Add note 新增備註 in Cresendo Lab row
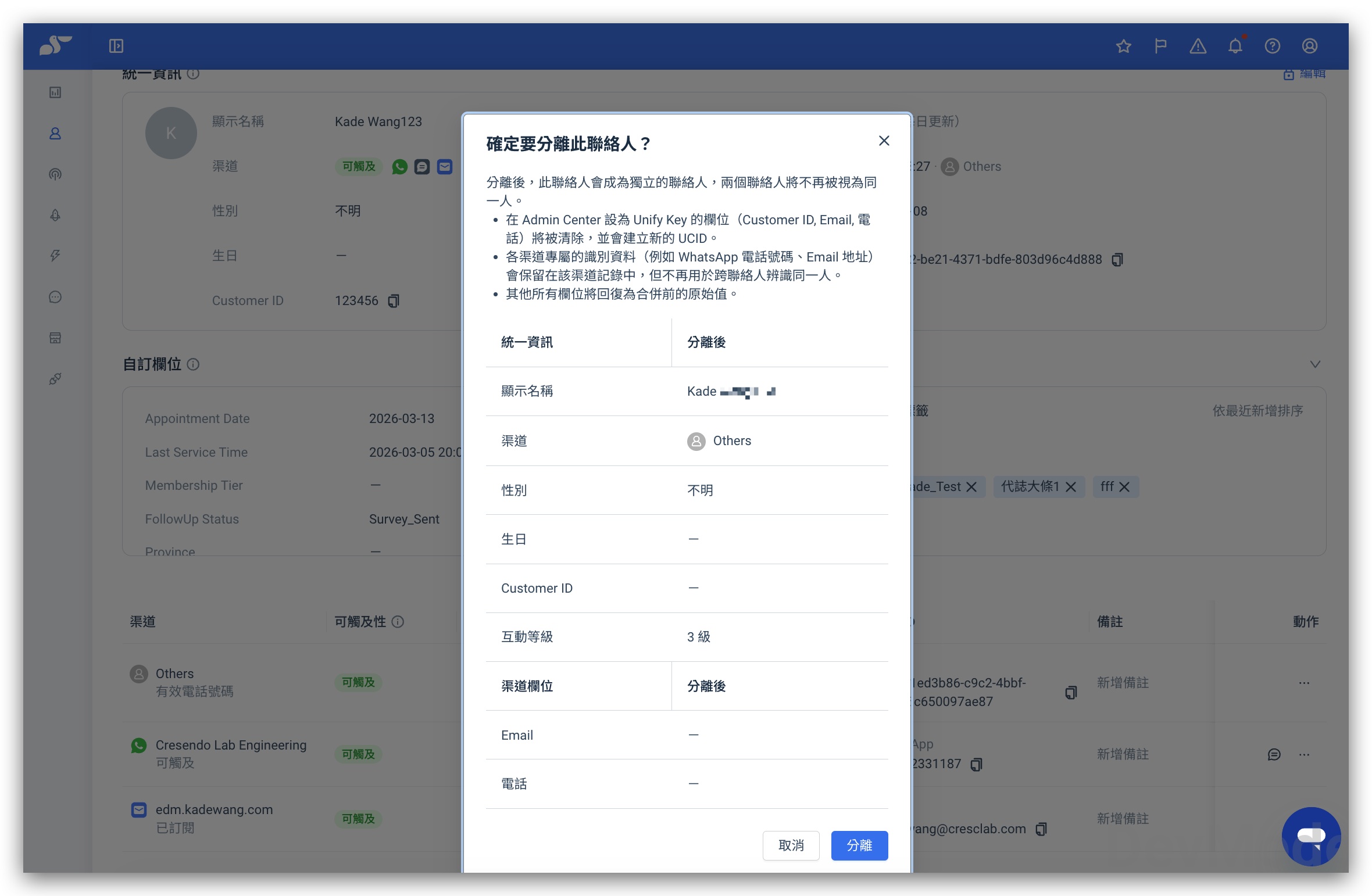Viewport: 1372px width, 896px height. point(1123,754)
